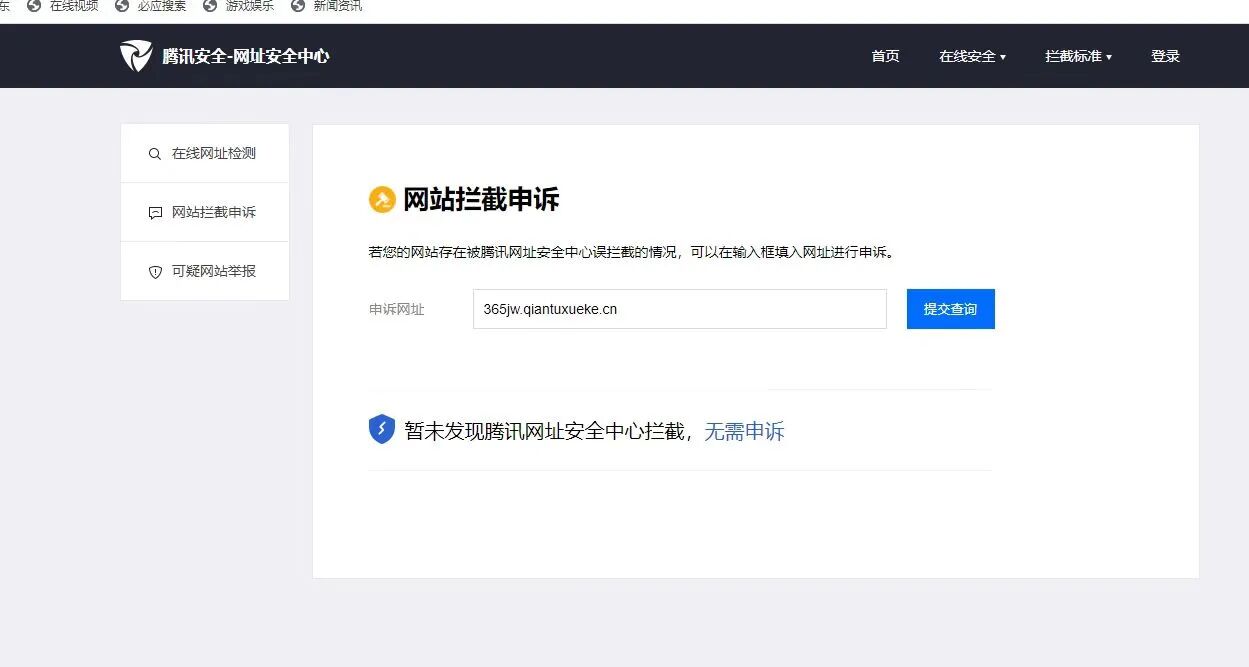Click the blue shield icon in result message
This screenshot has height=667, width=1249.
[382, 430]
